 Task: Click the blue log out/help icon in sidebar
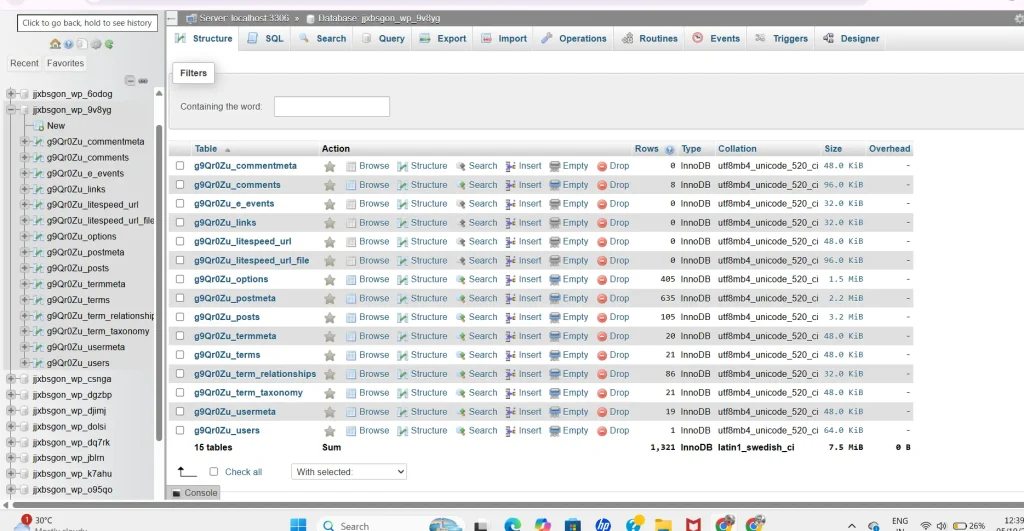pyautogui.click(x=69, y=44)
